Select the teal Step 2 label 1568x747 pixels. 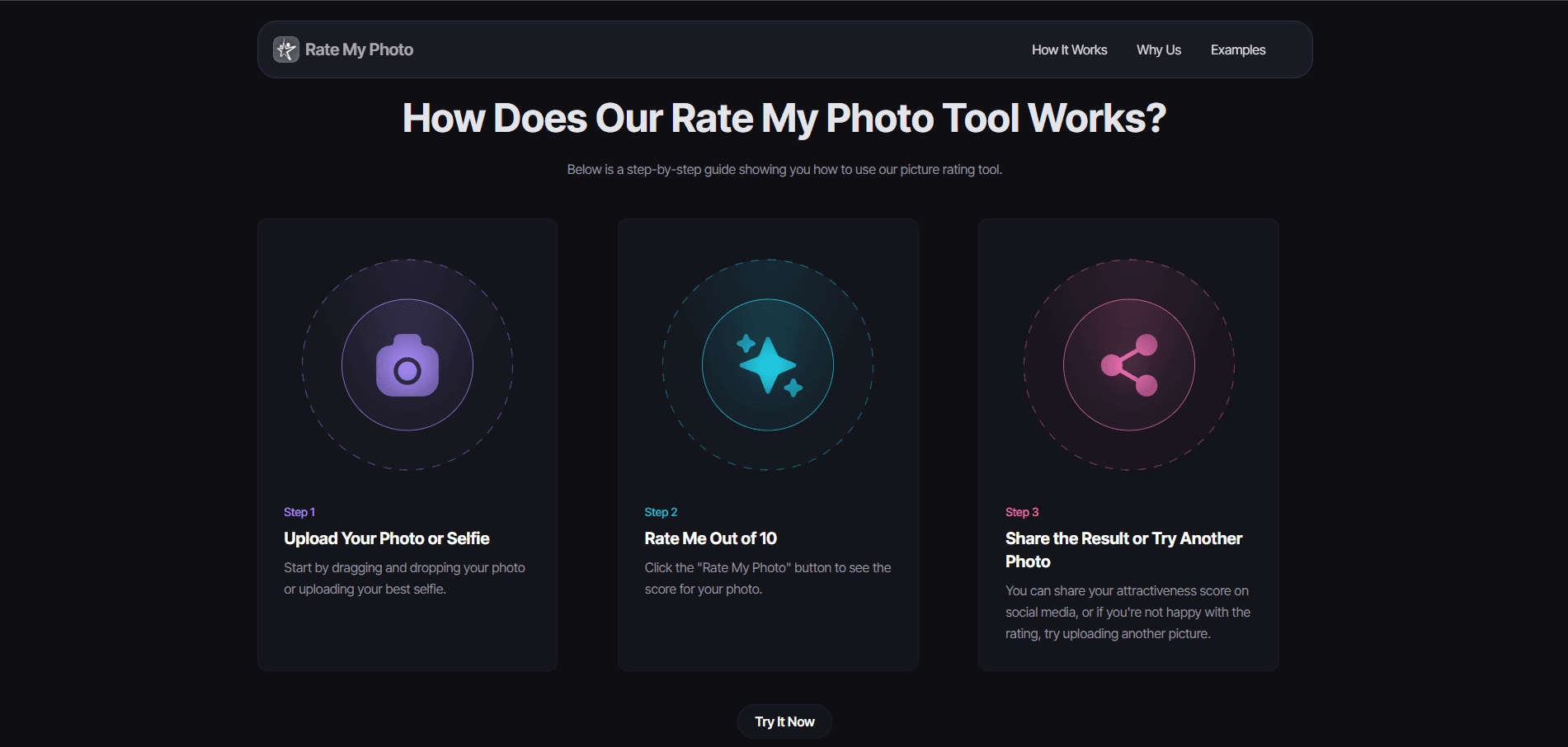coord(661,512)
